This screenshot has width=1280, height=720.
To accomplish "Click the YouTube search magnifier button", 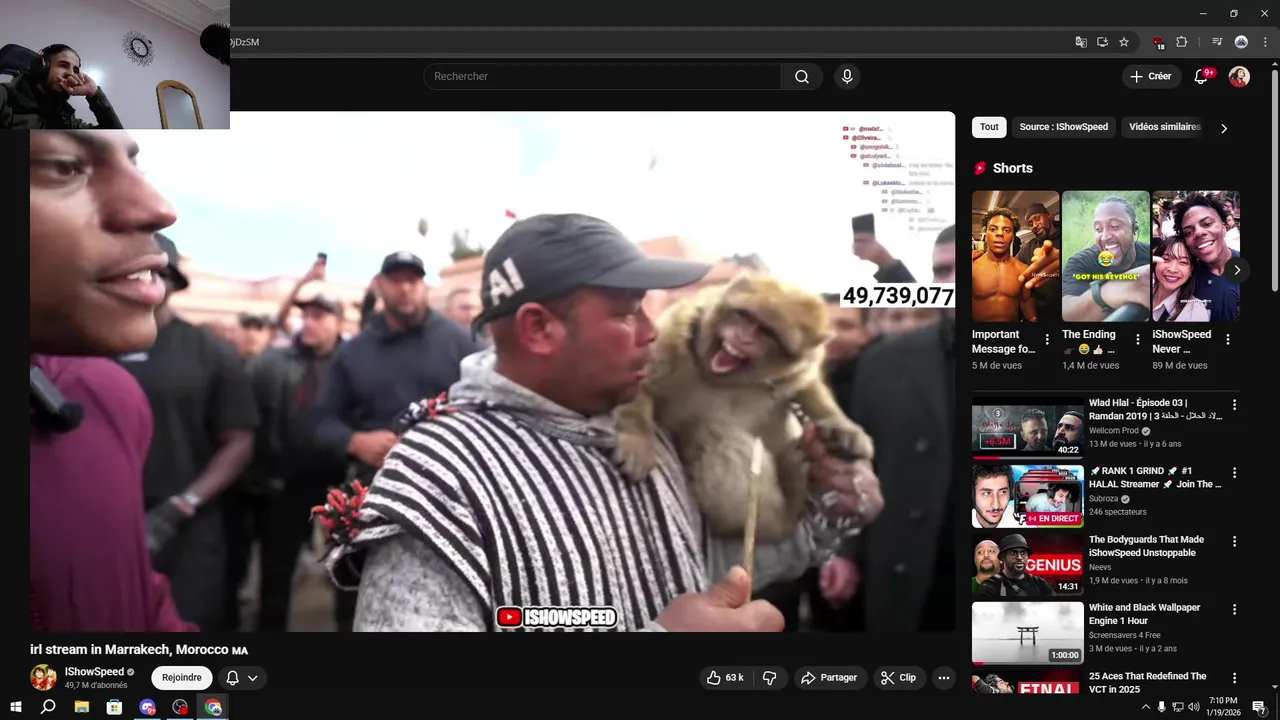I will 801,77.
